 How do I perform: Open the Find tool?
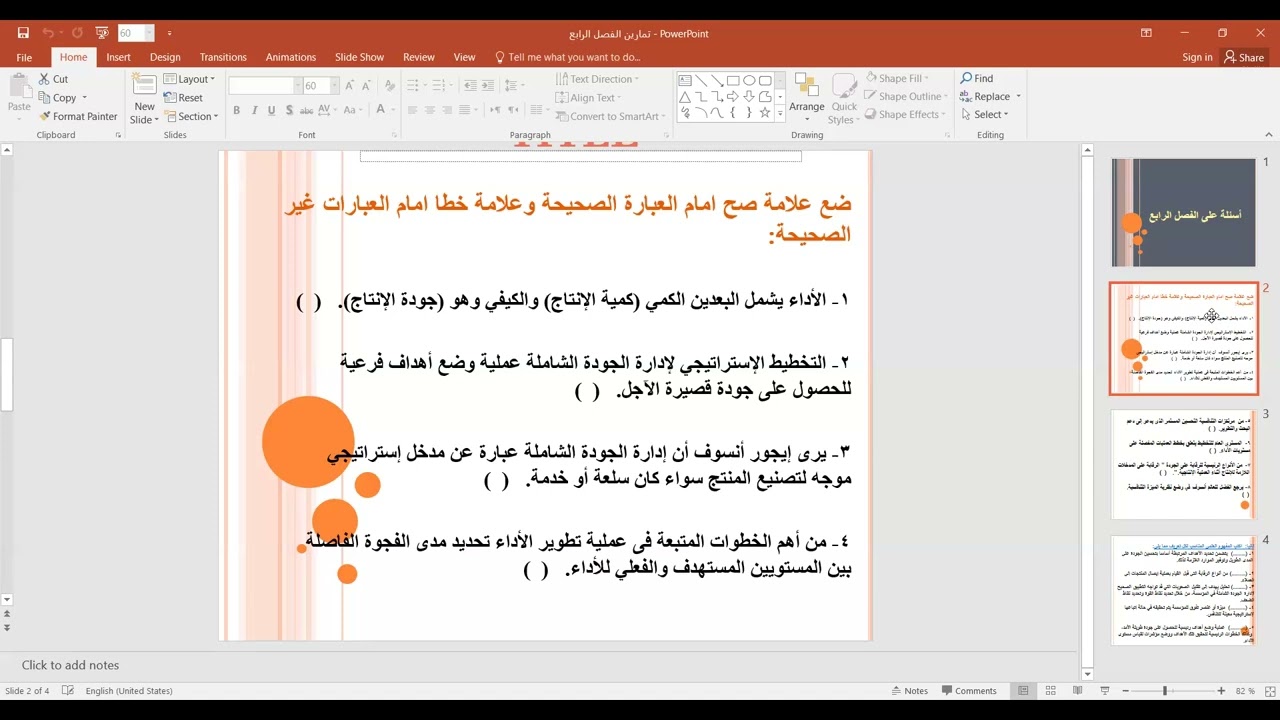tap(977, 78)
